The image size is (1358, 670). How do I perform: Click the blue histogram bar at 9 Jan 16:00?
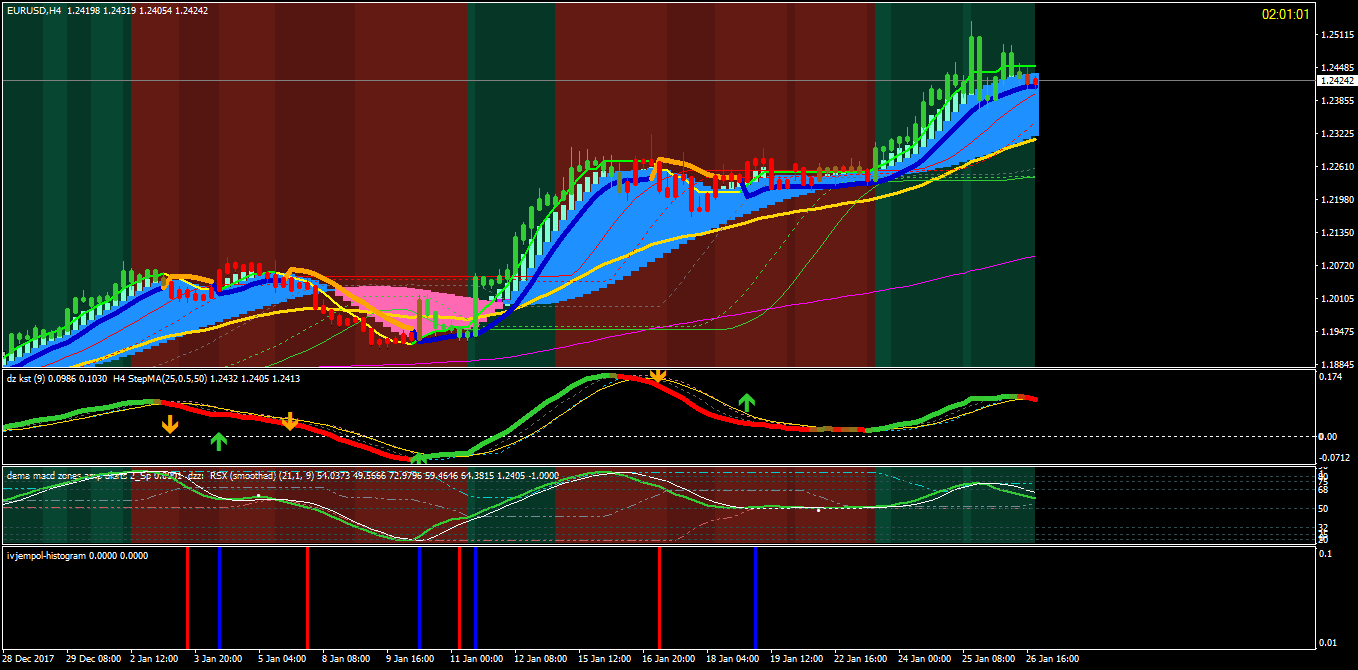419,598
